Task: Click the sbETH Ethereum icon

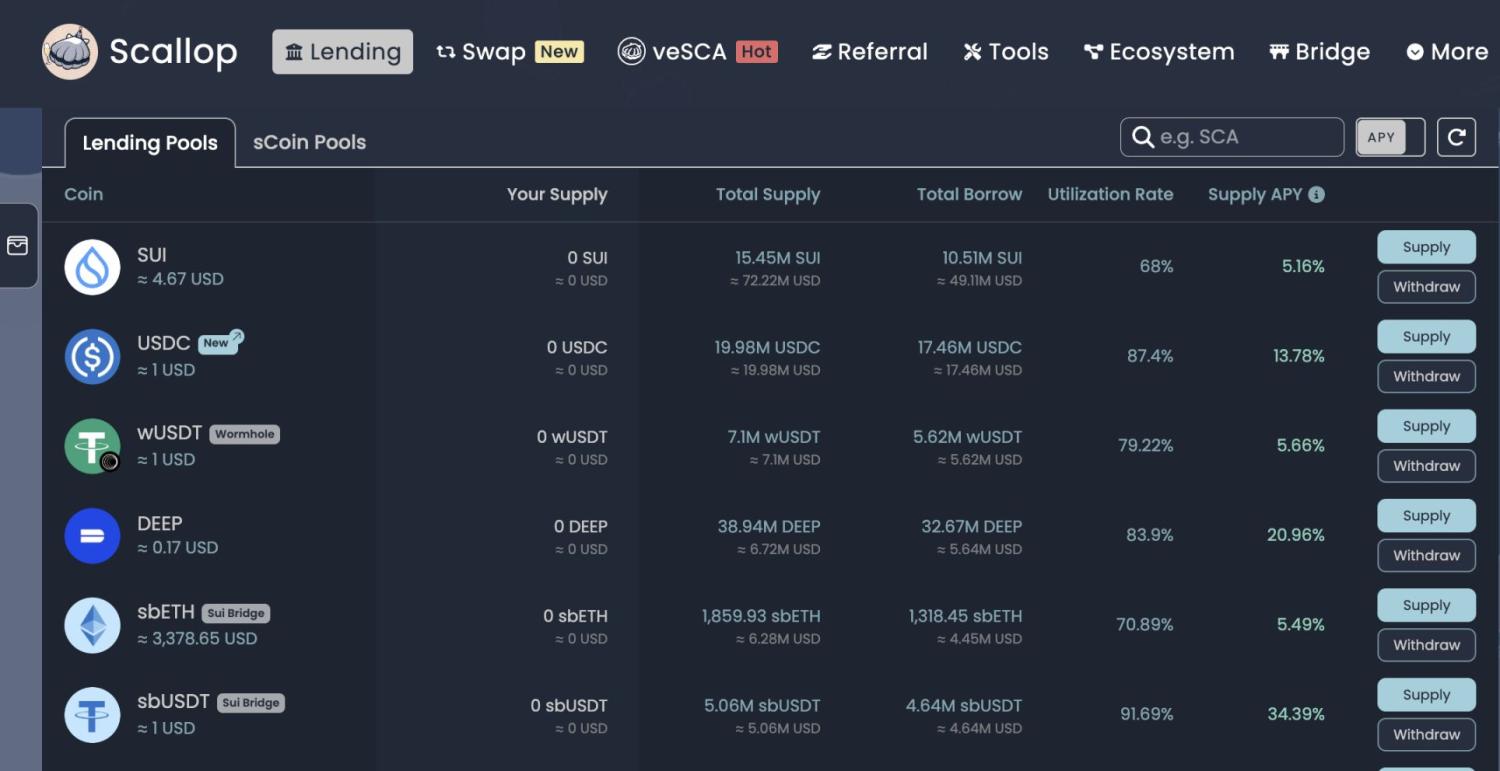Action: [92, 626]
